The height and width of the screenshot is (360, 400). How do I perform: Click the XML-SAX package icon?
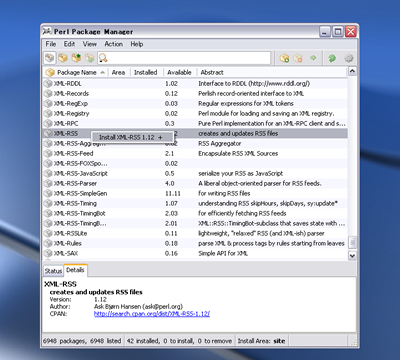(x=48, y=253)
